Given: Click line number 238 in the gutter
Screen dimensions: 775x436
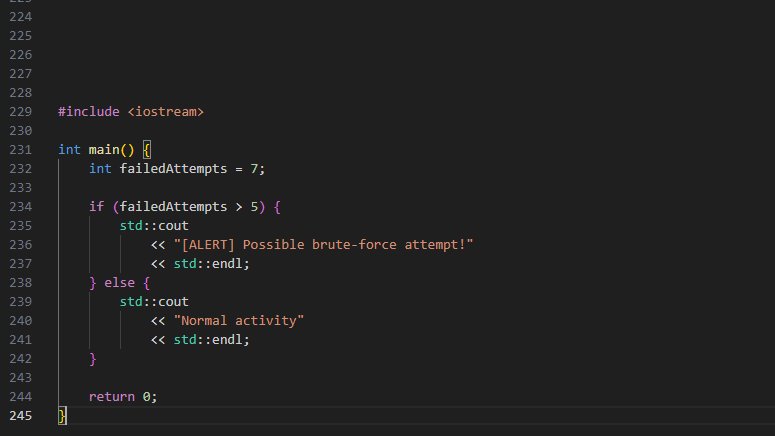Looking at the screenshot, I should (x=20, y=283).
